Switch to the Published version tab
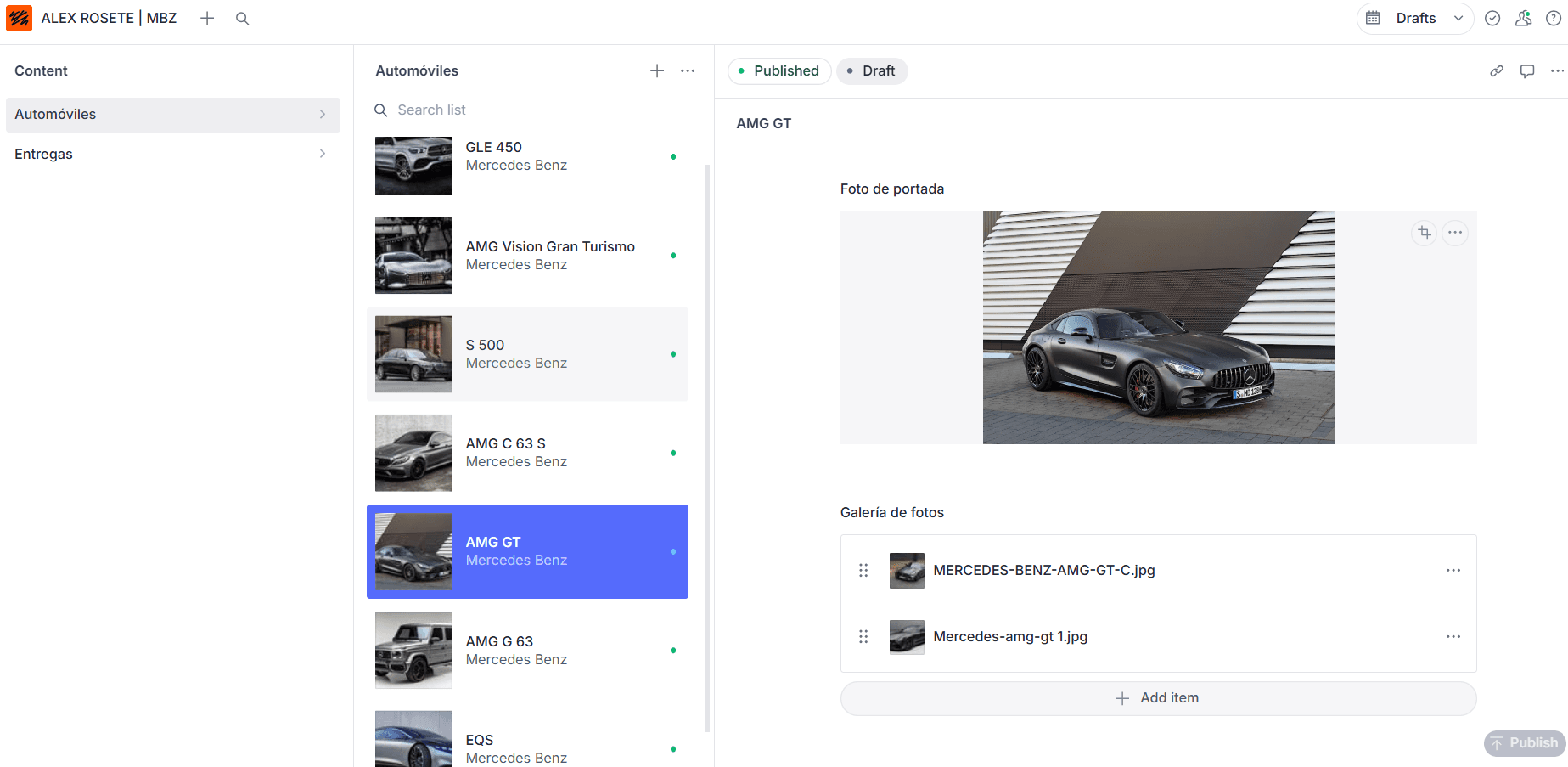This screenshot has width=1568, height=767. [778, 71]
